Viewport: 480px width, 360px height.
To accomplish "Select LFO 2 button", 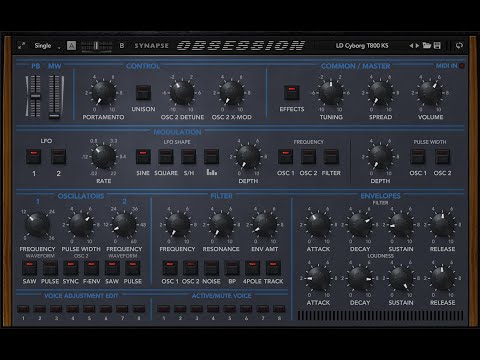I will point(58,156).
